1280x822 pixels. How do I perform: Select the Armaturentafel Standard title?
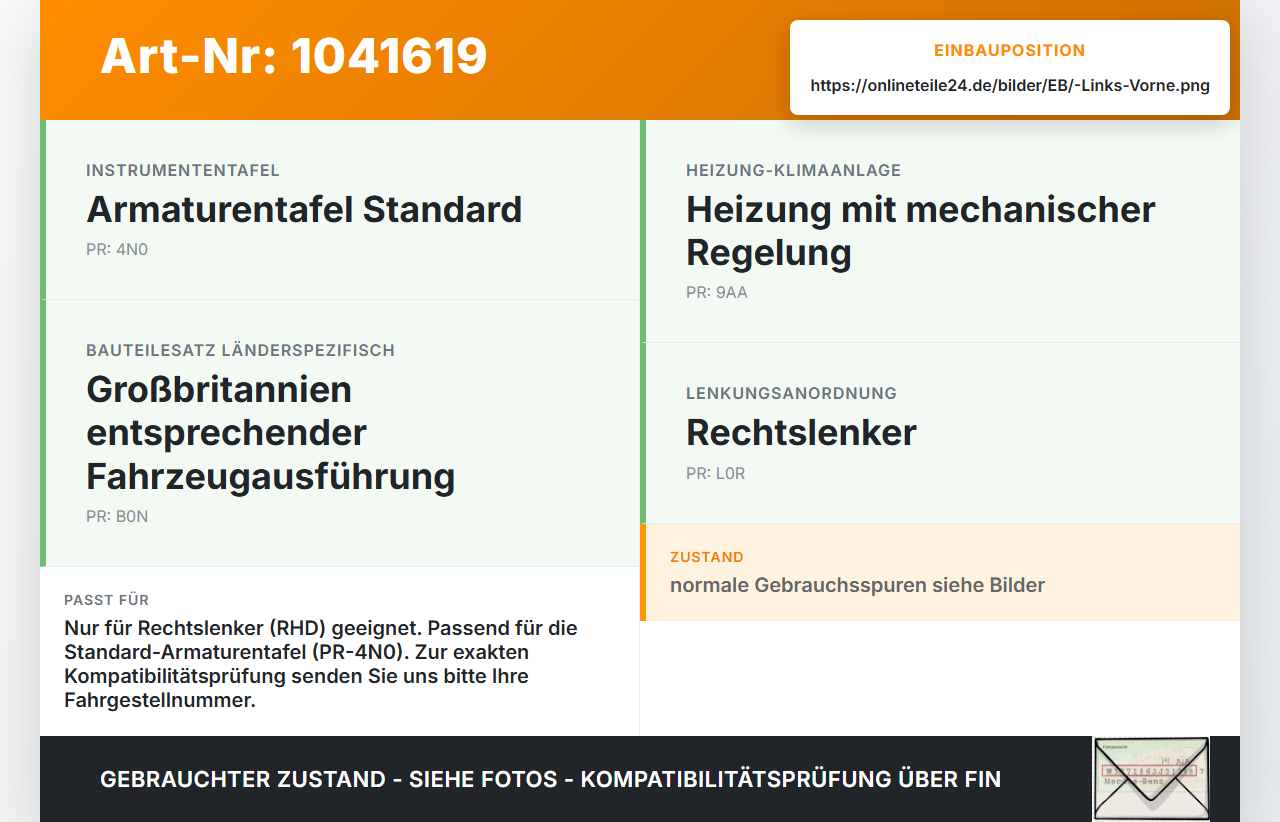click(x=304, y=210)
